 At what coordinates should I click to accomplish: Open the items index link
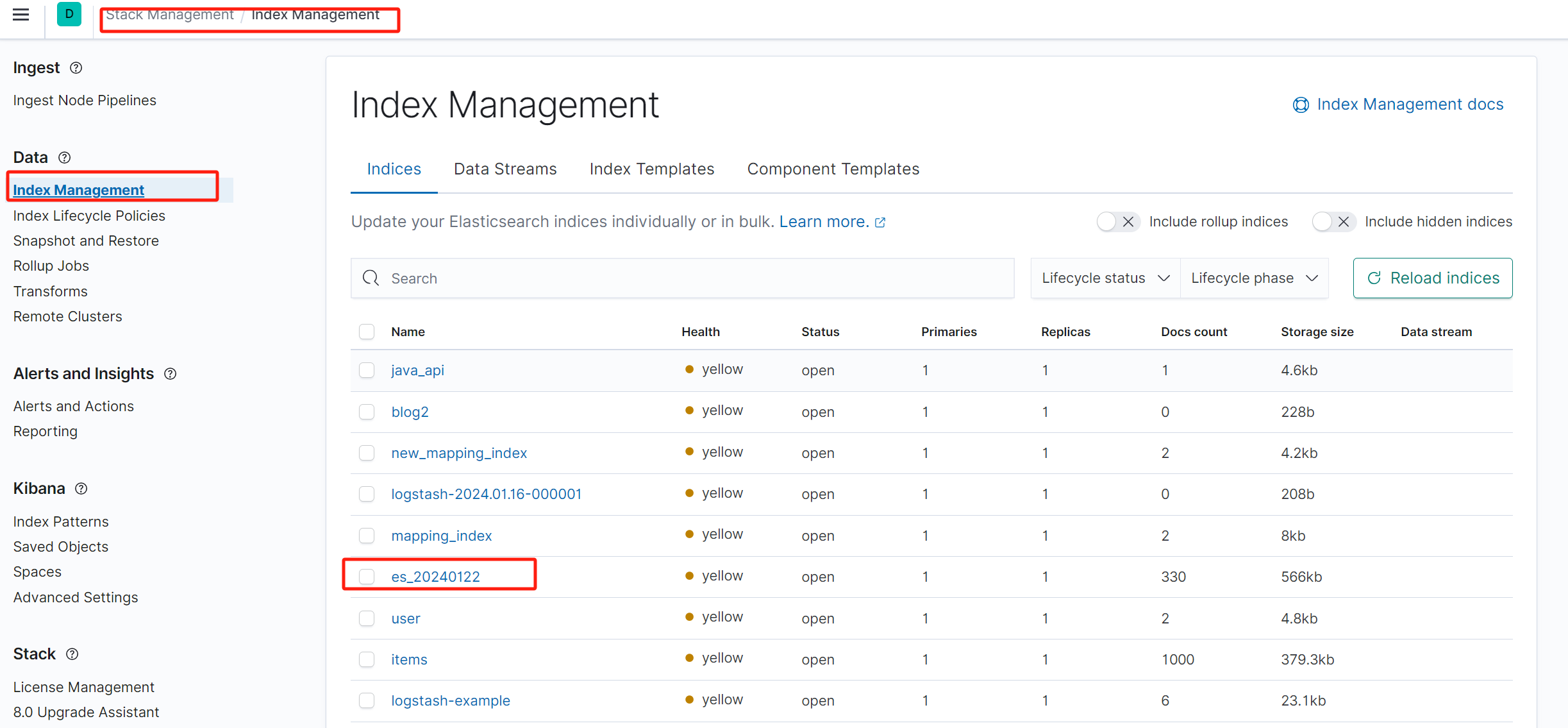click(x=410, y=659)
